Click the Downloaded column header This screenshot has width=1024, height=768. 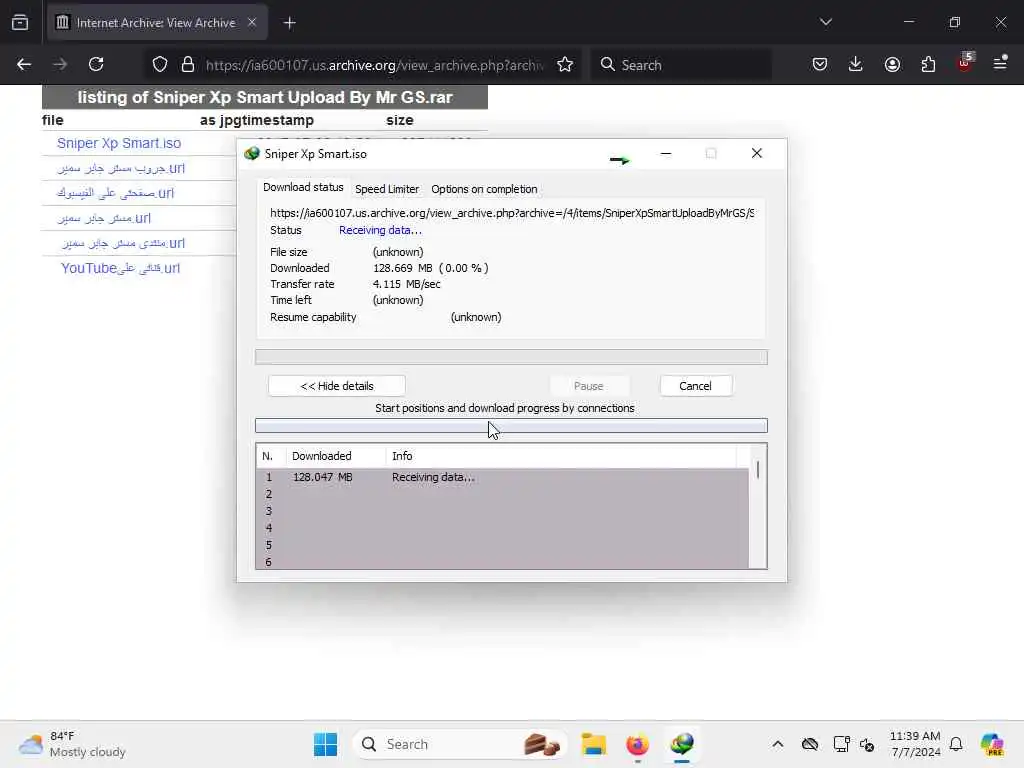pos(336,456)
